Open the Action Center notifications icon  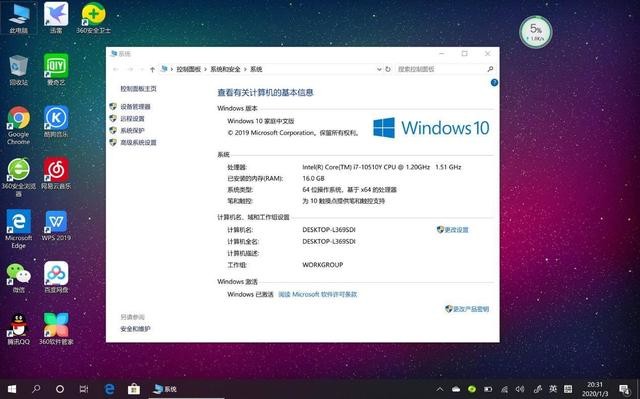point(624,389)
